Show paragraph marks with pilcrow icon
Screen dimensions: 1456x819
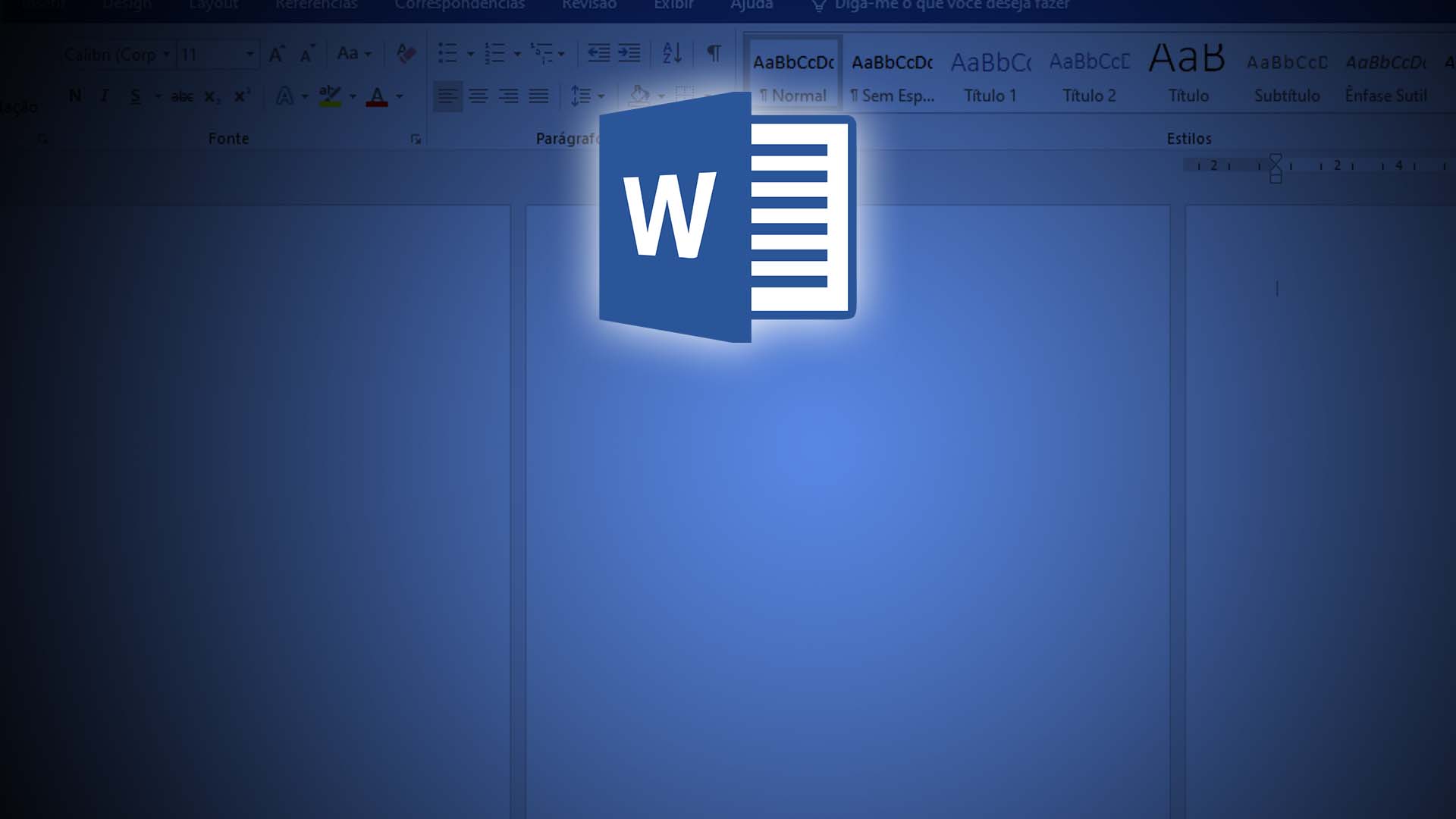coord(714,53)
